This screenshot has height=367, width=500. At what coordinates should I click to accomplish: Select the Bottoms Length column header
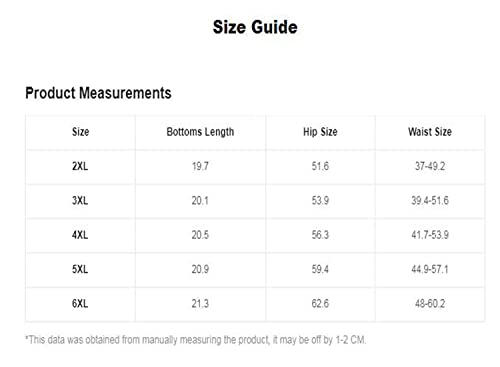tap(200, 132)
